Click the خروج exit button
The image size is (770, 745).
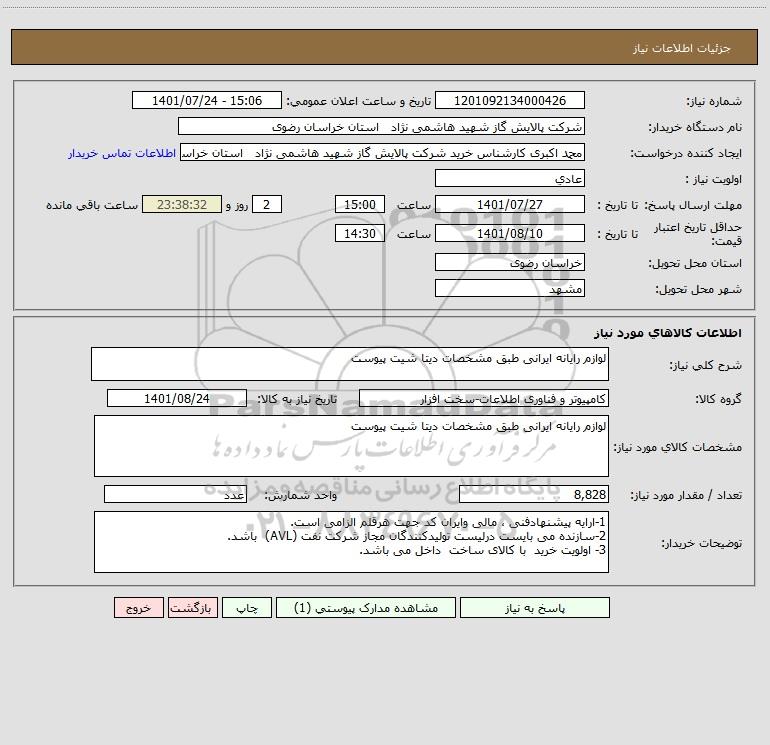(x=138, y=607)
